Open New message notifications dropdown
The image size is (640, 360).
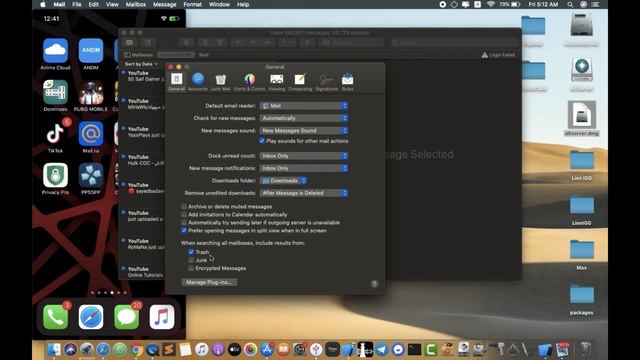[304, 168]
